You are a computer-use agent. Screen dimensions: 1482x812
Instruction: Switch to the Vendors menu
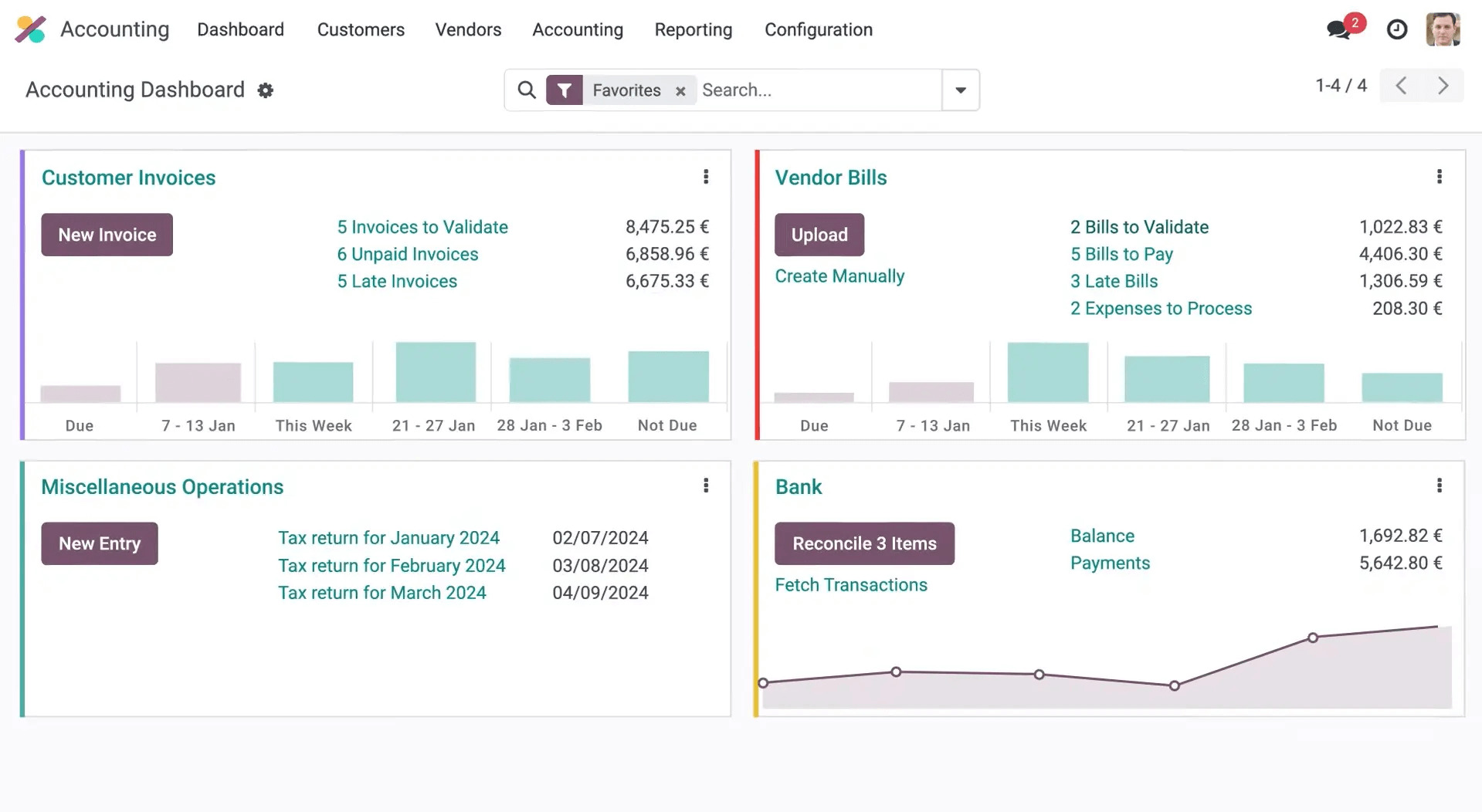pos(468,29)
